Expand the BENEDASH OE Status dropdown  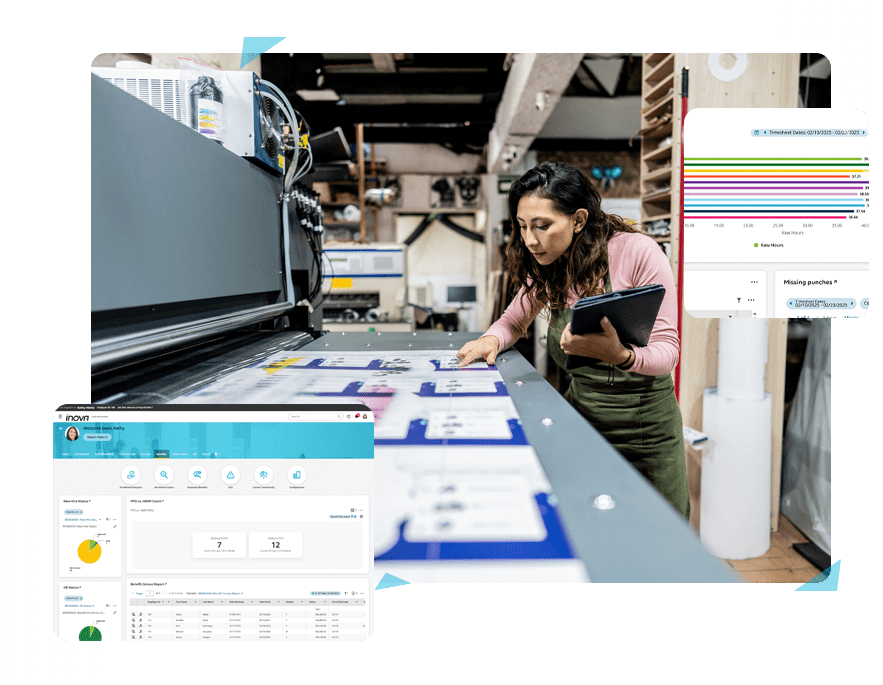79,606
